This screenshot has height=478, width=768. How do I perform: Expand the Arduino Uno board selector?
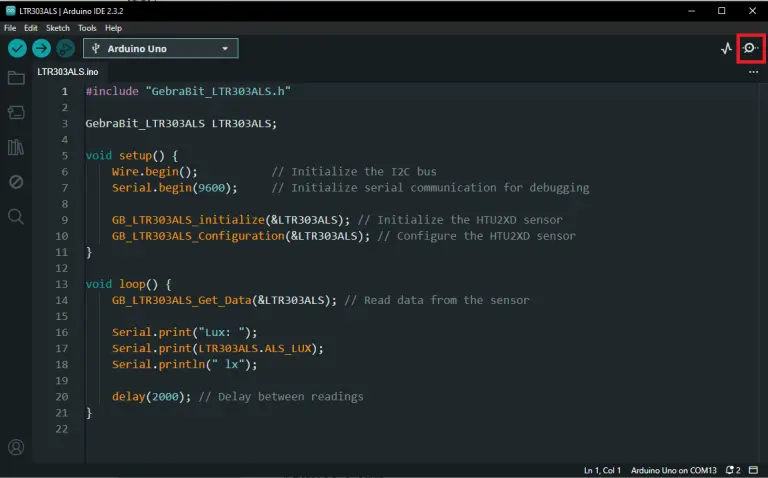(x=161, y=48)
